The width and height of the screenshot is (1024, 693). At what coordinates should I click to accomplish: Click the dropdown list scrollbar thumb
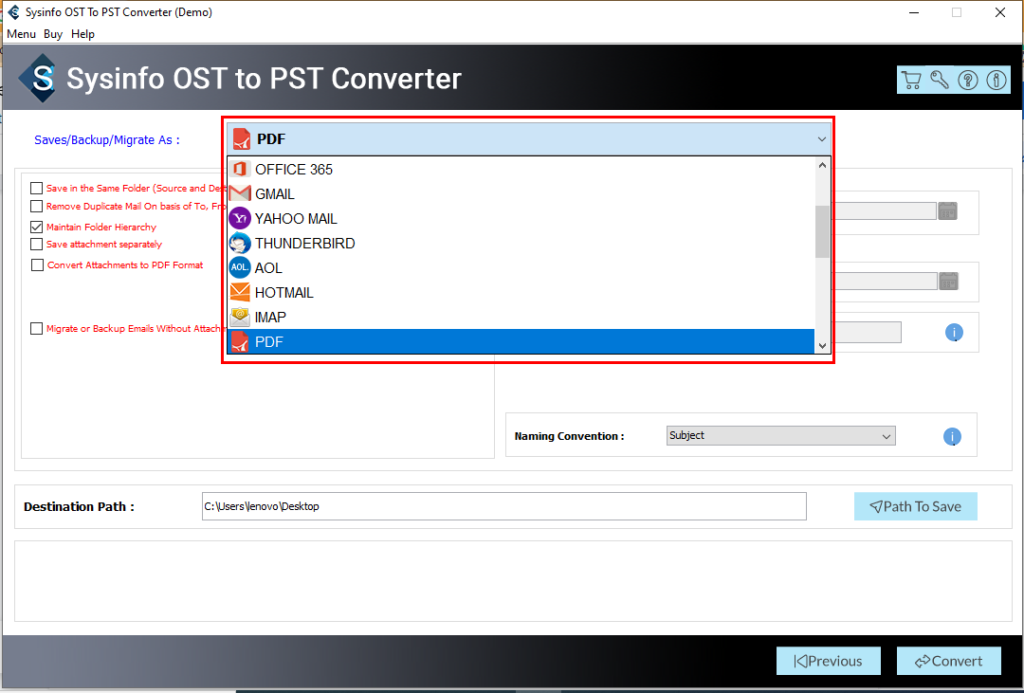click(822, 232)
